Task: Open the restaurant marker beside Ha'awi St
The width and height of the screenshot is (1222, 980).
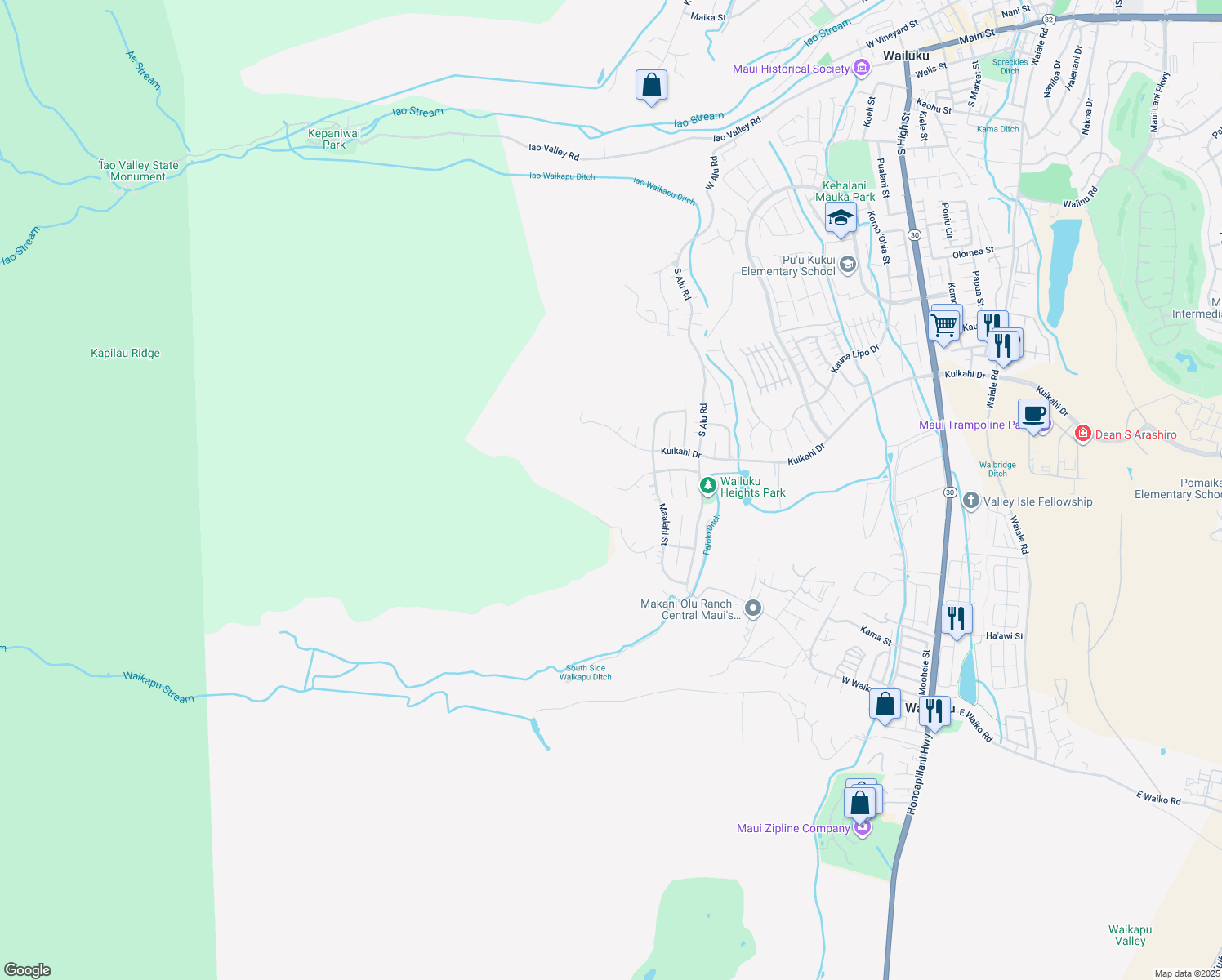Action: tap(956, 619)
